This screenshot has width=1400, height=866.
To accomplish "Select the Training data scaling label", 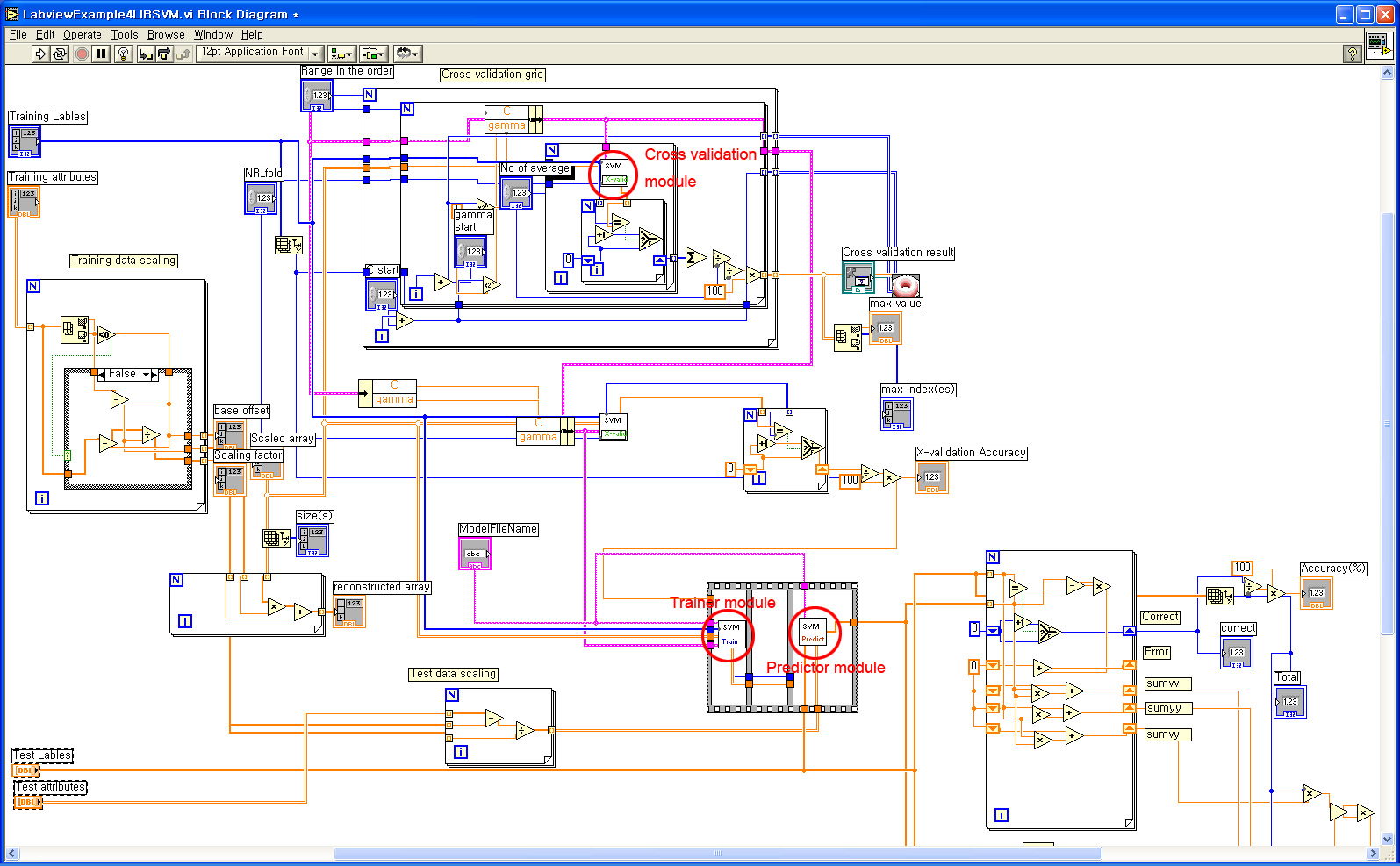I will tap(124, 261).
